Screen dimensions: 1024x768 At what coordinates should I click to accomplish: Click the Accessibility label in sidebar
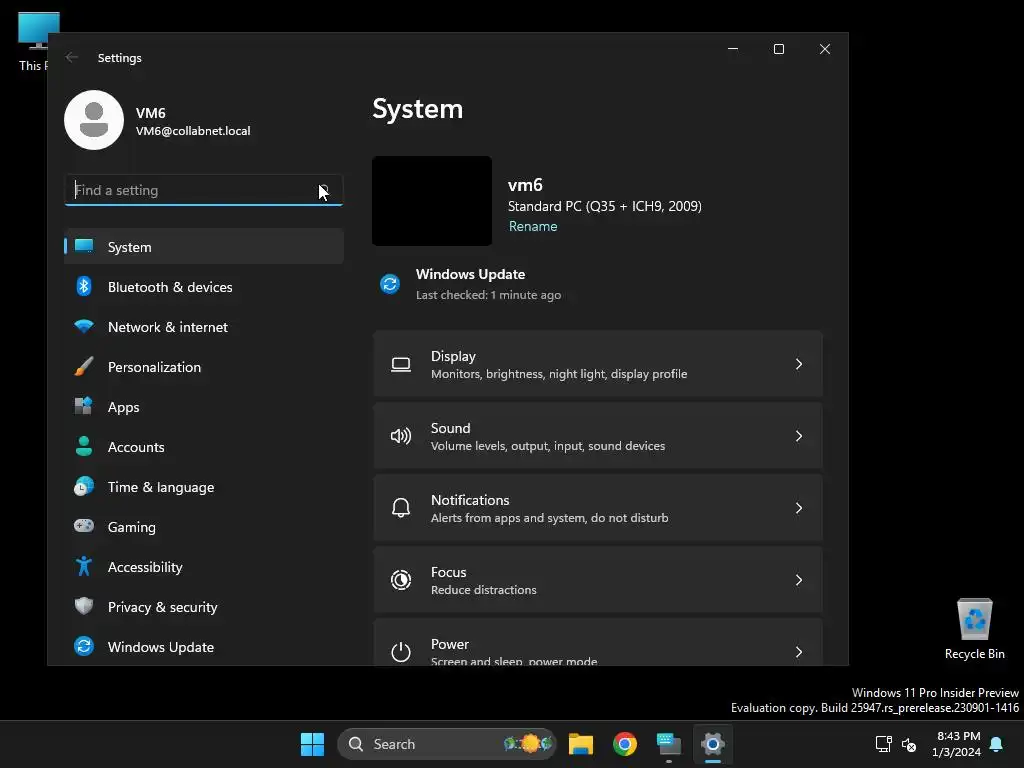[x=145, y=567]
